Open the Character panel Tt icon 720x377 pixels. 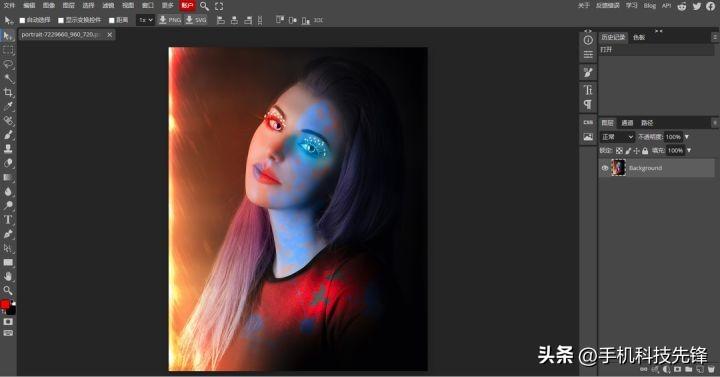click(x=588, y=90)
